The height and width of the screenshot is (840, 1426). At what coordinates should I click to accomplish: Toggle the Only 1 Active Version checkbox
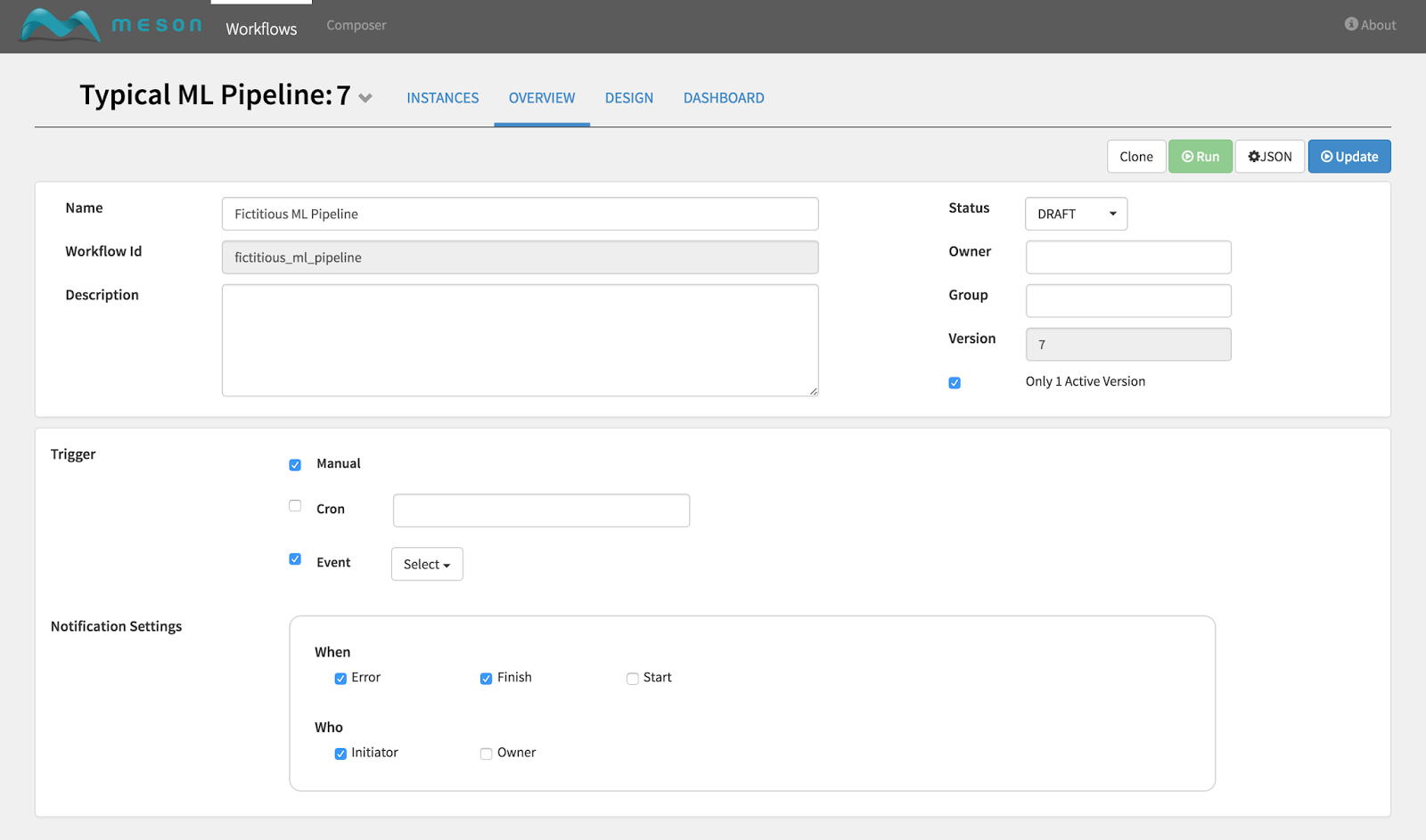(x=955, y=383)
